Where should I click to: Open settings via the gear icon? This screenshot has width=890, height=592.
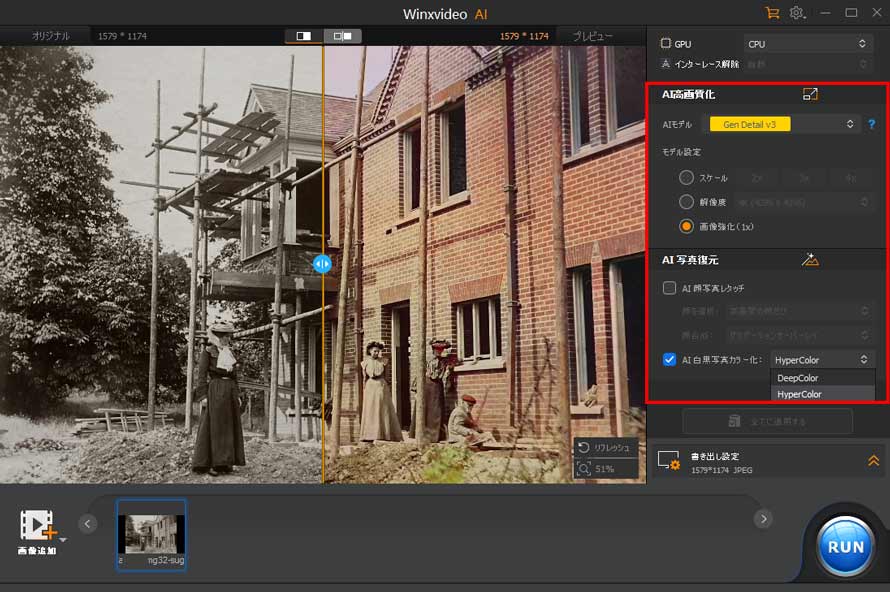(797, 13)
